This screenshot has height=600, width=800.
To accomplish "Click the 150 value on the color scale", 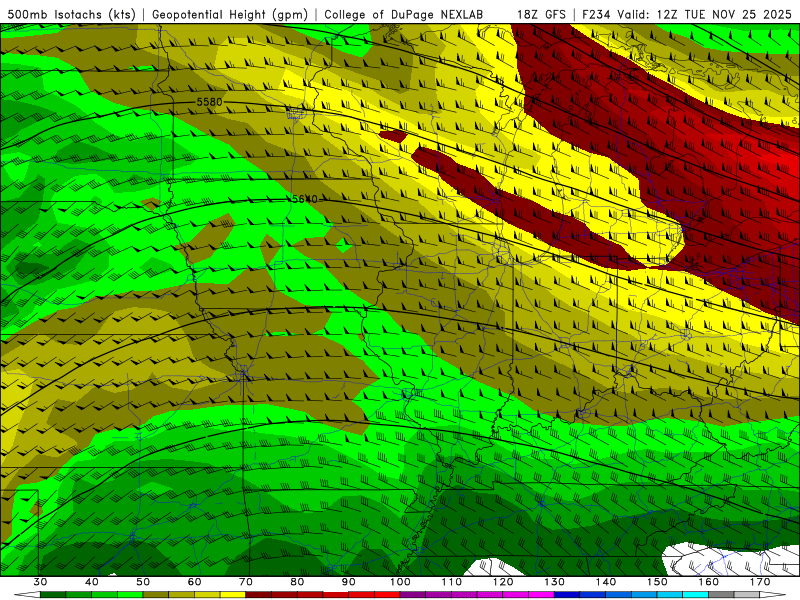I will [x=657, y=582].
